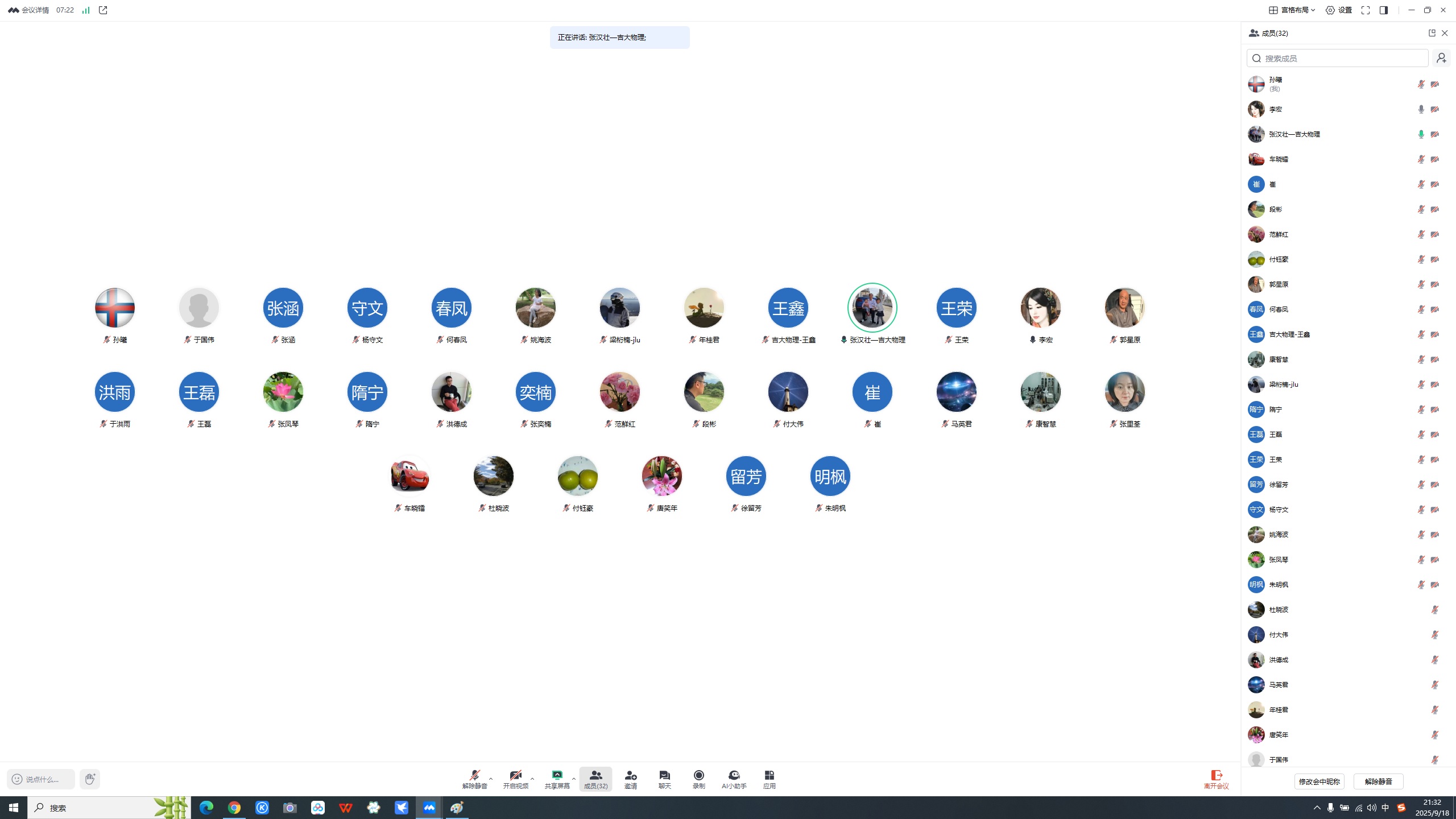1456x819 pixels.
Task: Open the AI assistant icon
Action: tap(734, 778)
